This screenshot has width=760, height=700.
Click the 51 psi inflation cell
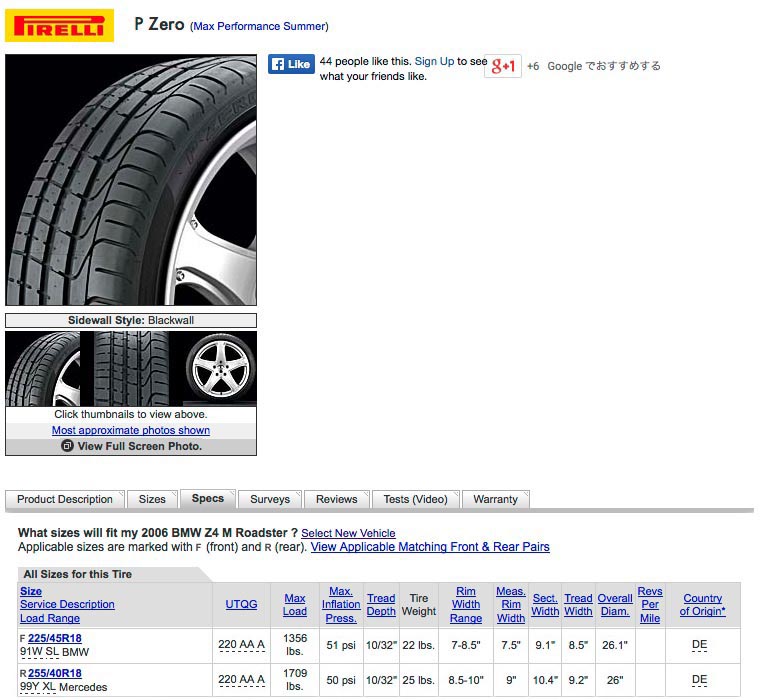pos(341,645)
